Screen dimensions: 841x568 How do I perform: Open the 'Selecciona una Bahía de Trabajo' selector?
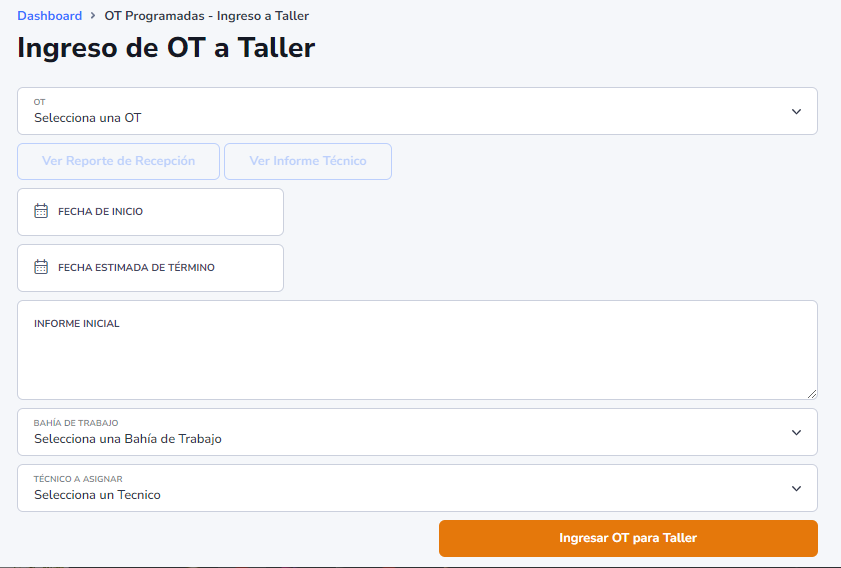coord(417,432)
